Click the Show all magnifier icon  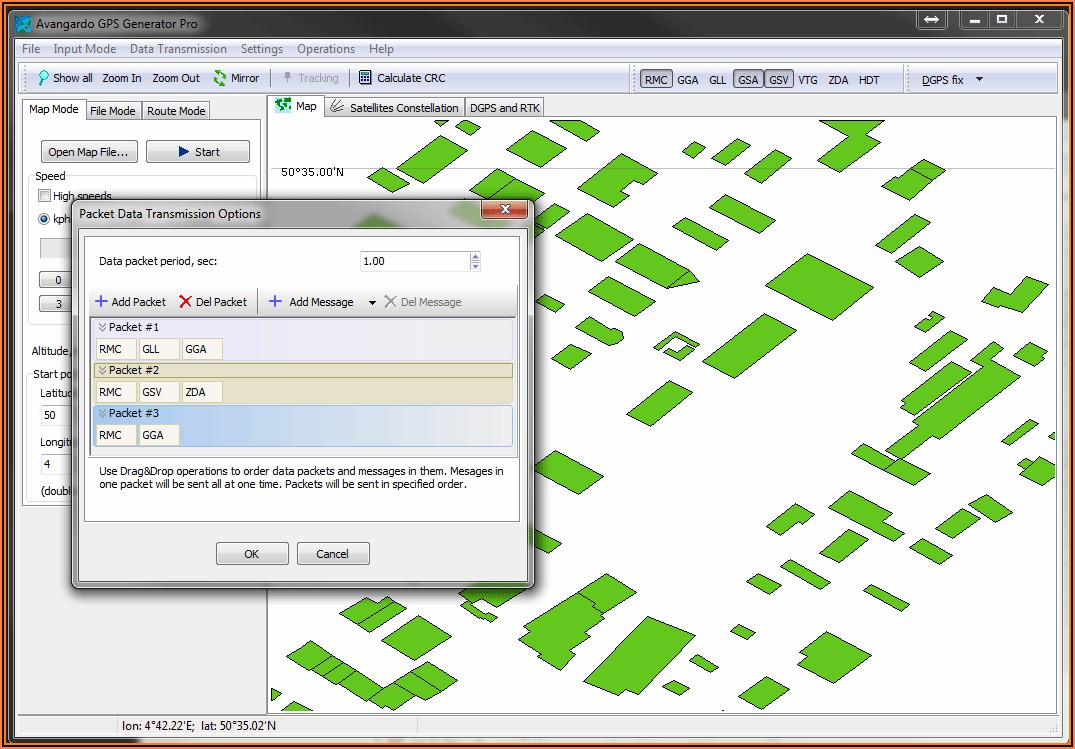click(x=43, y=78)
